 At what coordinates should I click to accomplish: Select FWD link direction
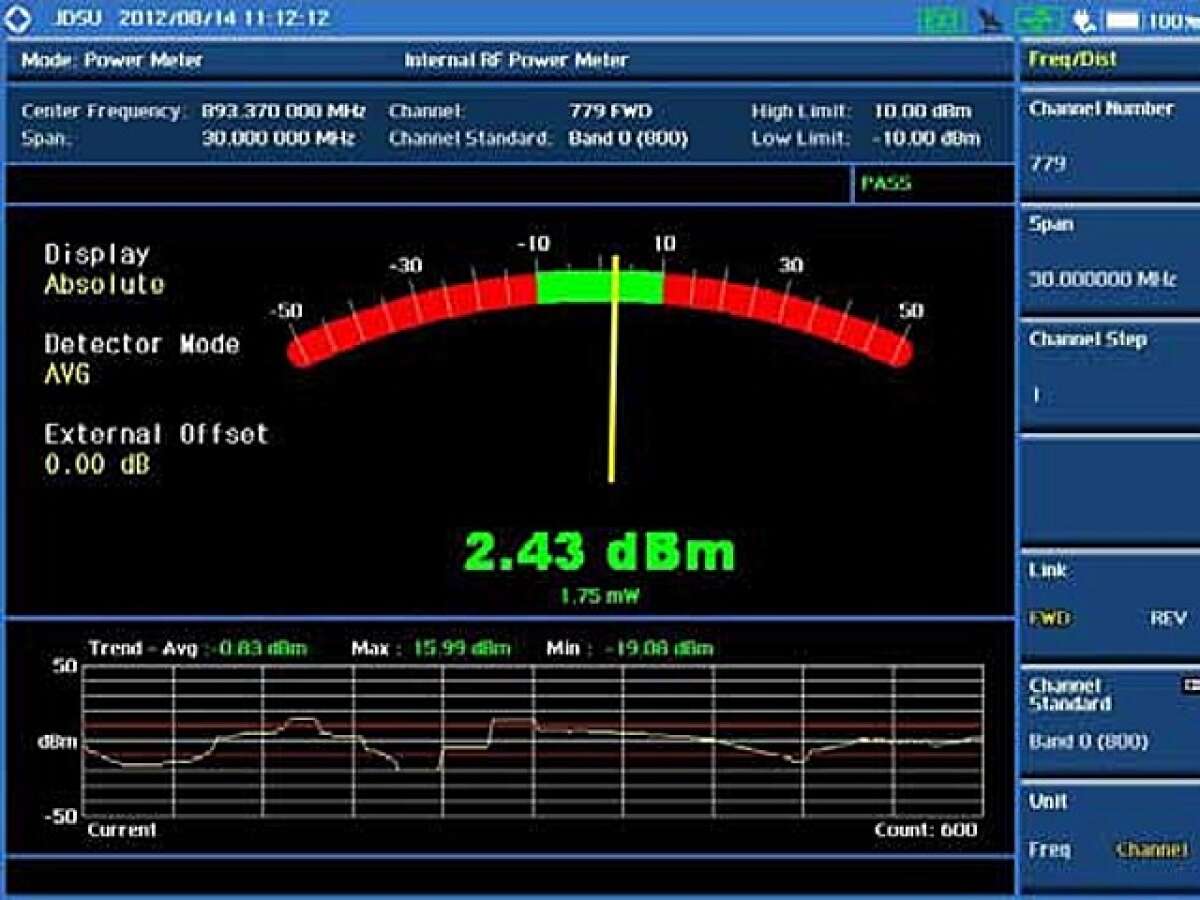(1049, 618)
